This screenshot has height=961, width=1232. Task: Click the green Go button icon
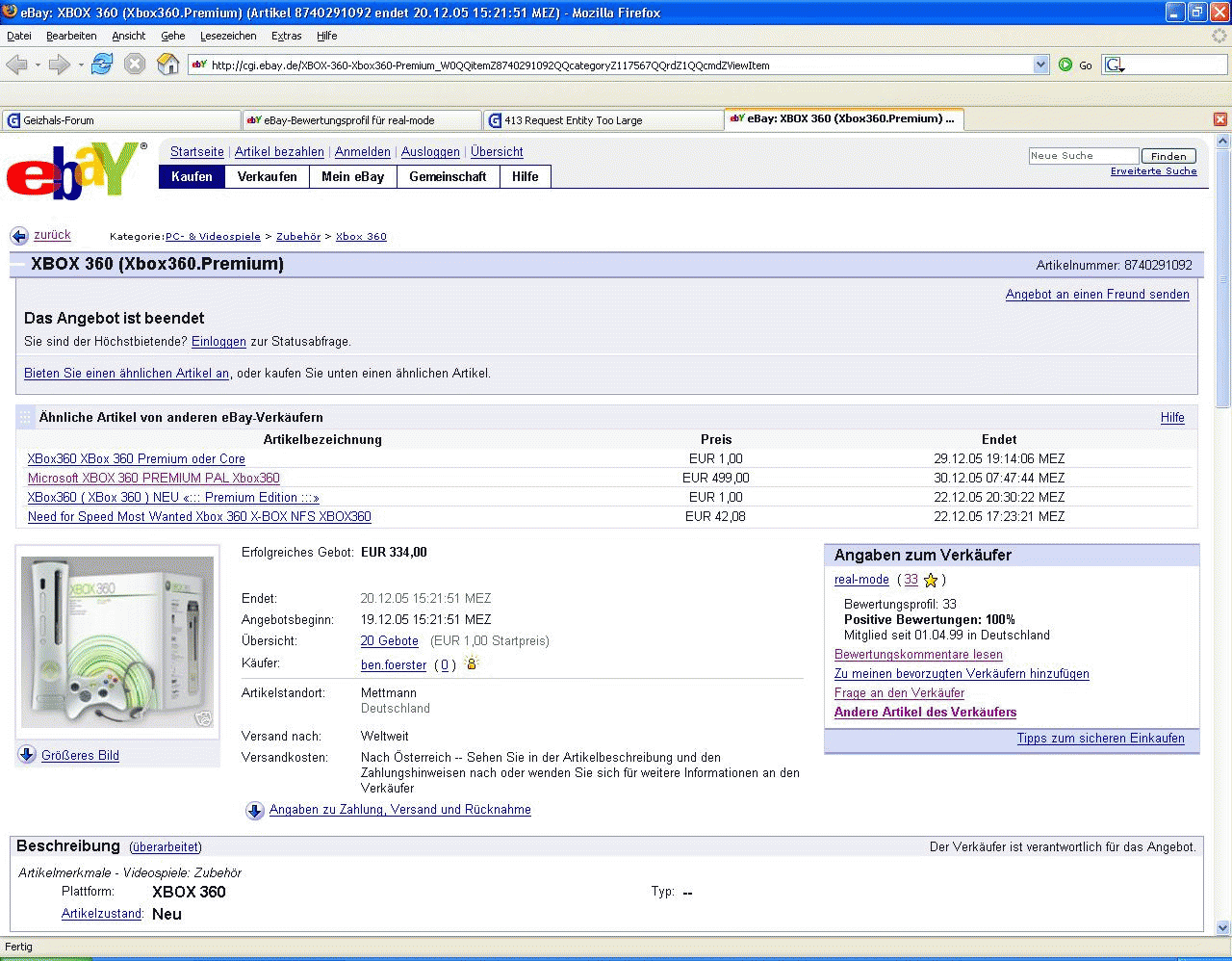point(1065,65)
